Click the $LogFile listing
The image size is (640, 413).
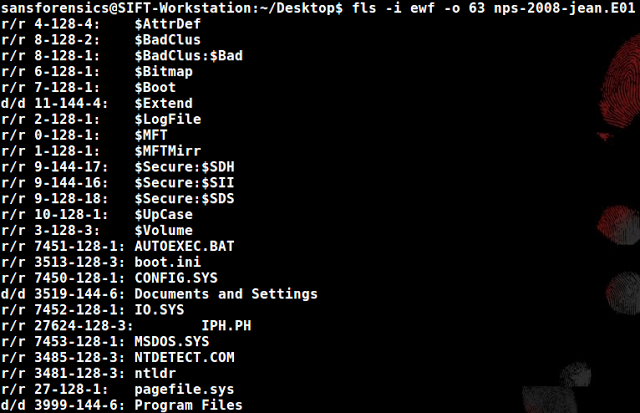click(168, 119)
